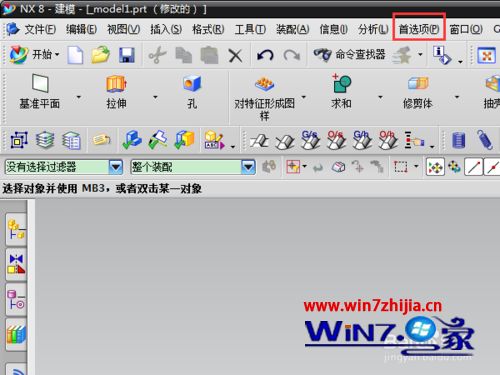The image size is (500, 375).
Task: Open the 文件(F) menu
Action: 40,29
